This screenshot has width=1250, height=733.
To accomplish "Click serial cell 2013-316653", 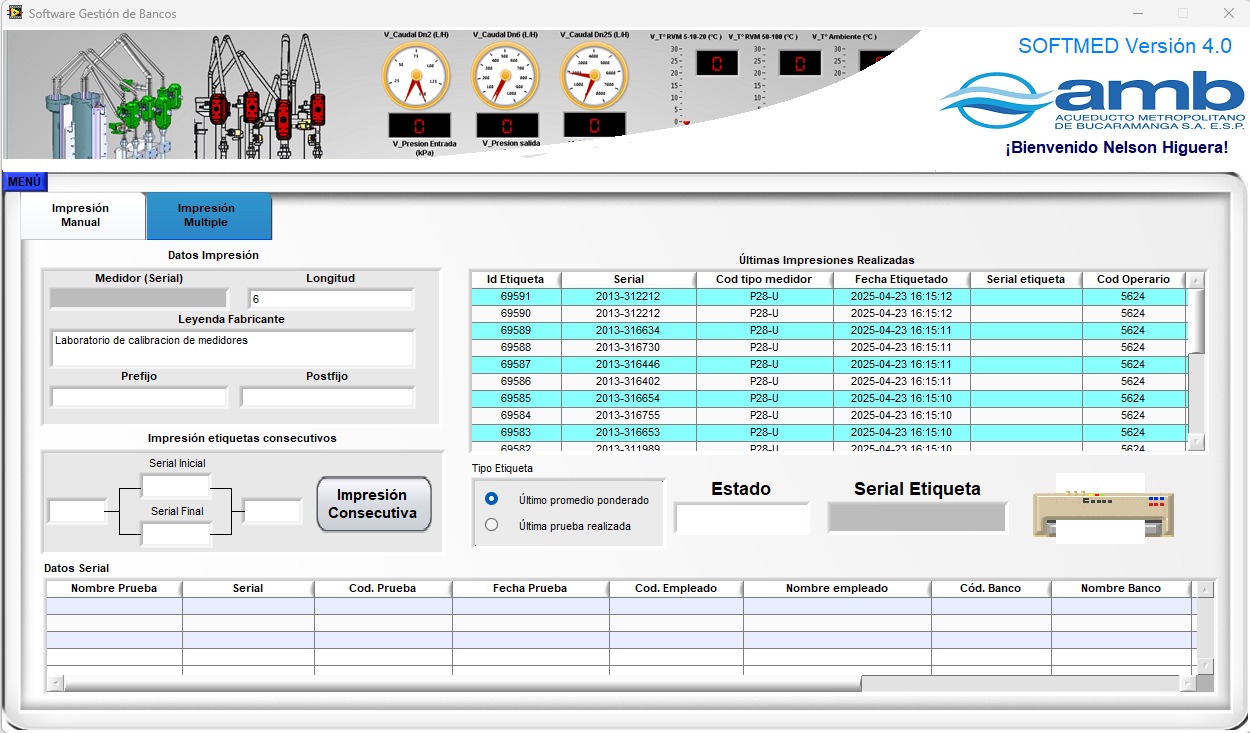I will pyautogui.click(x=628, y=432).
